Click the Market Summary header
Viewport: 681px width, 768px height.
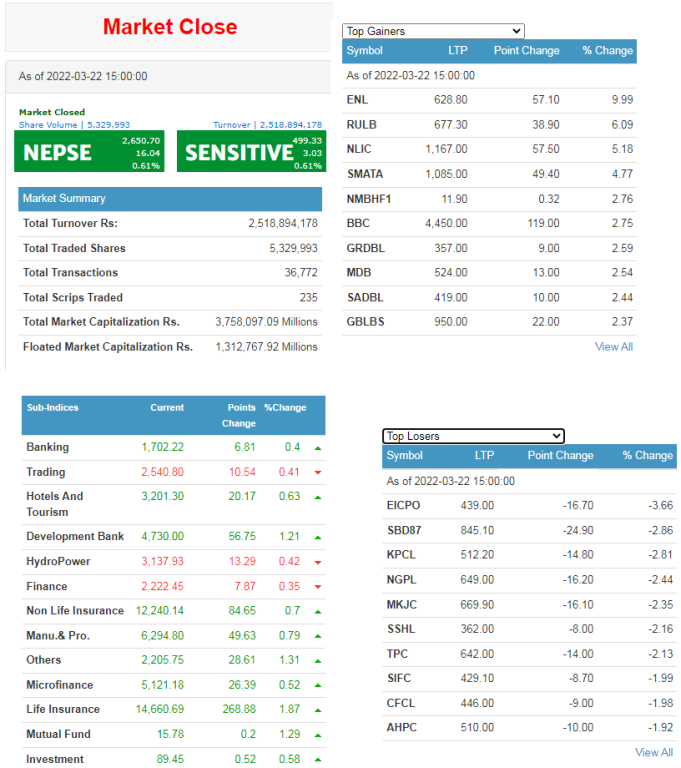point(170,198)
